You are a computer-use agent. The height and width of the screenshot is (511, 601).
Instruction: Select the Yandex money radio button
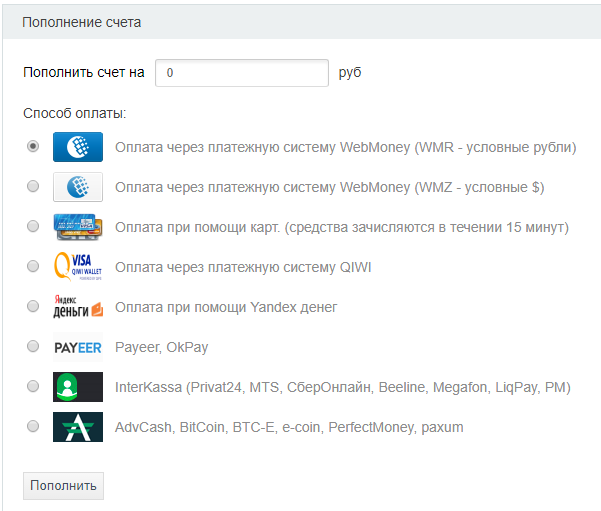point(33,306)
